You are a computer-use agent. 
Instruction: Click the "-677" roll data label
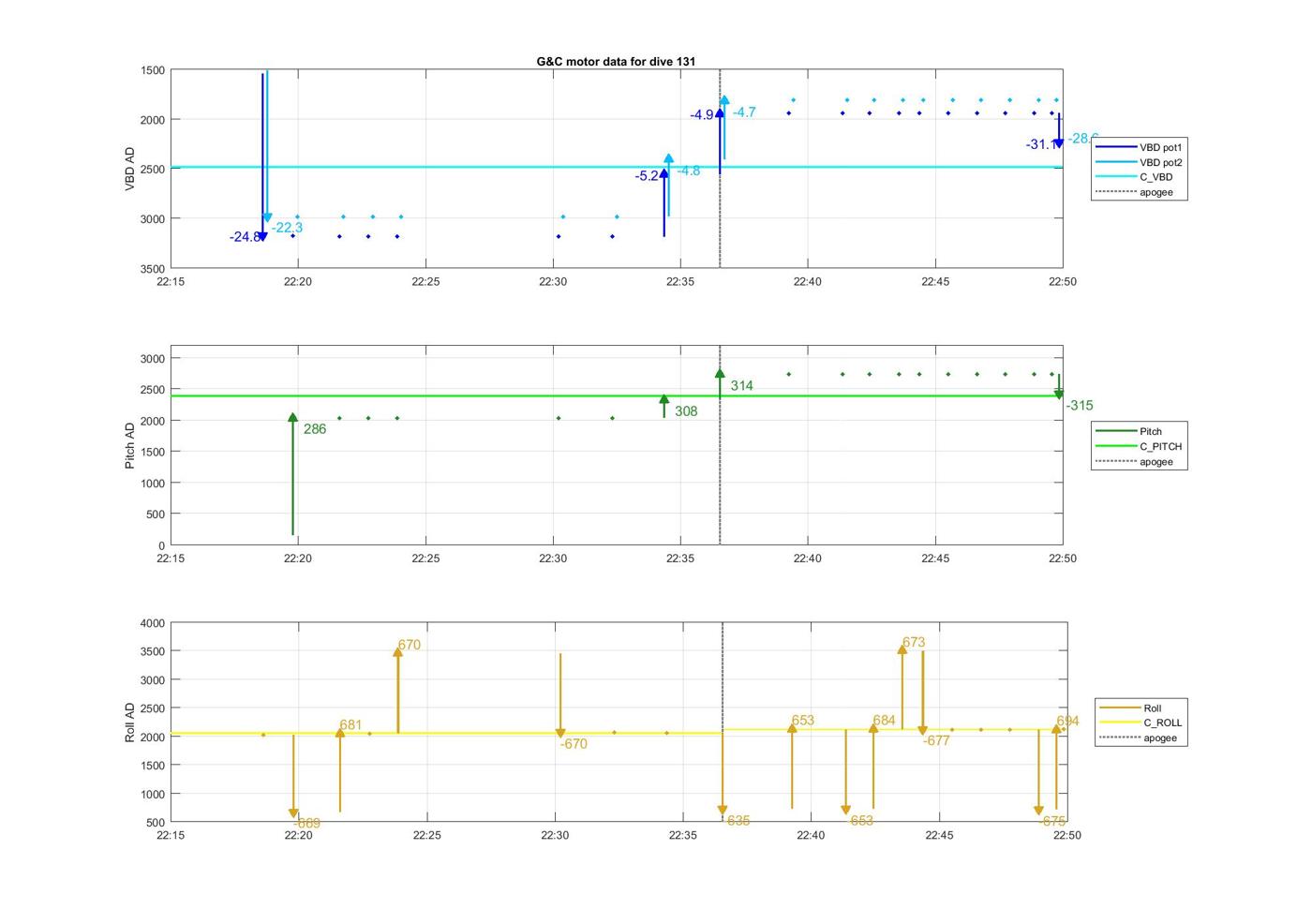point(936,740)
